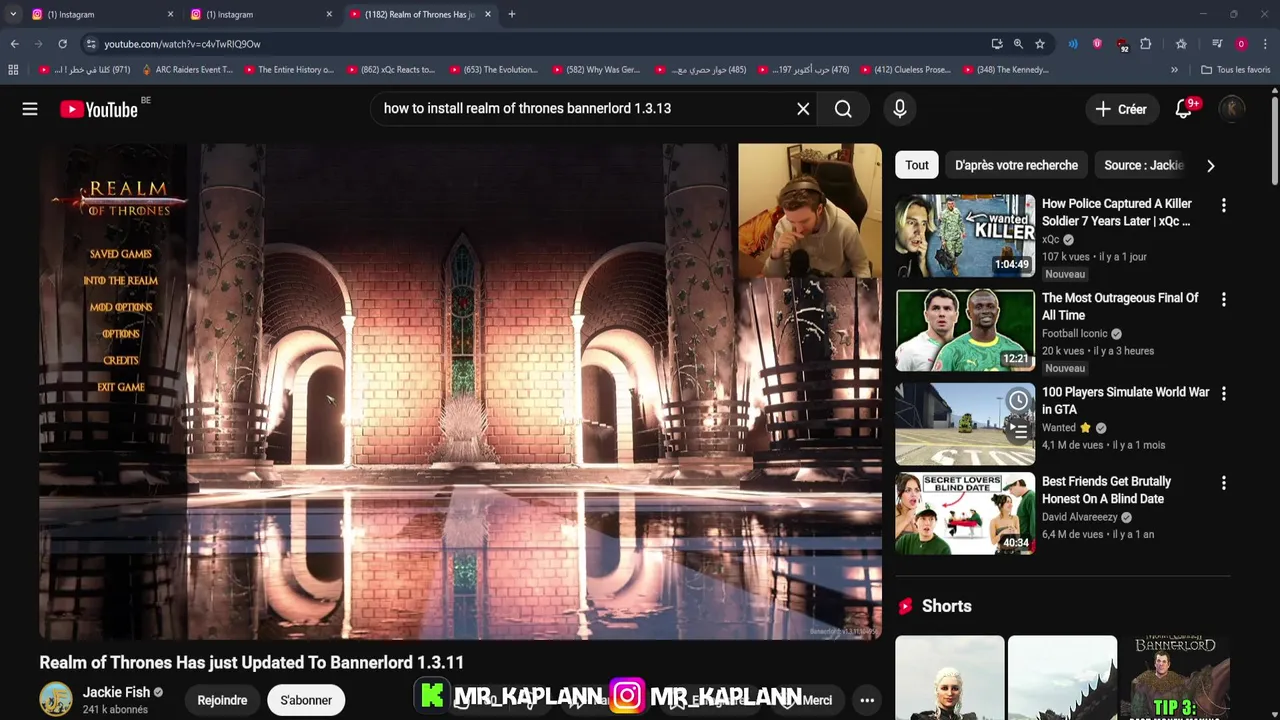Open the Football Iconic channel link
This screenshot has height=720, width=1280.
1075,334
